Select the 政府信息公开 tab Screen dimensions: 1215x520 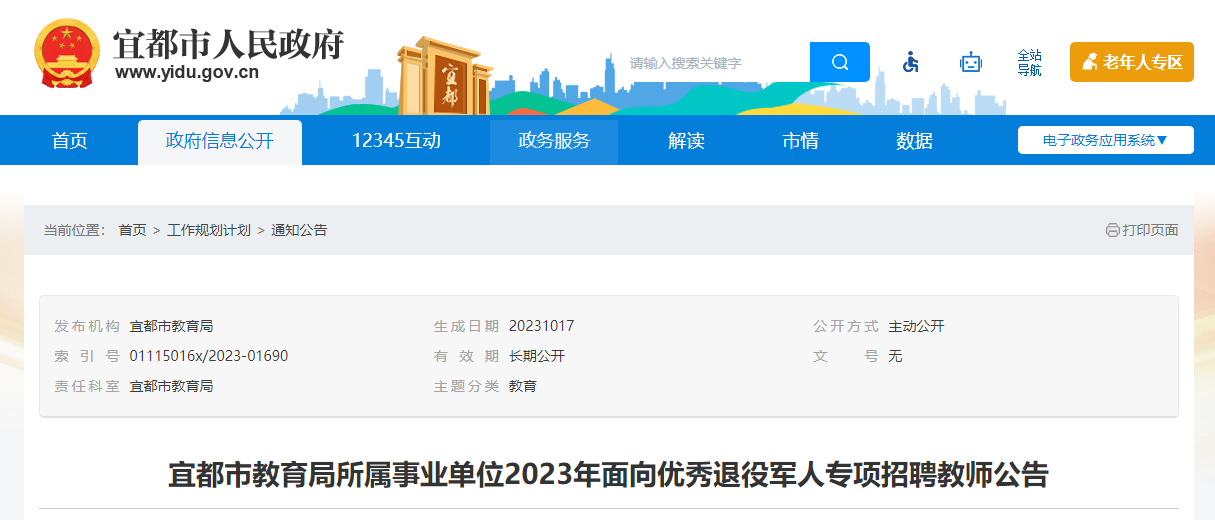tap(219, 141)
